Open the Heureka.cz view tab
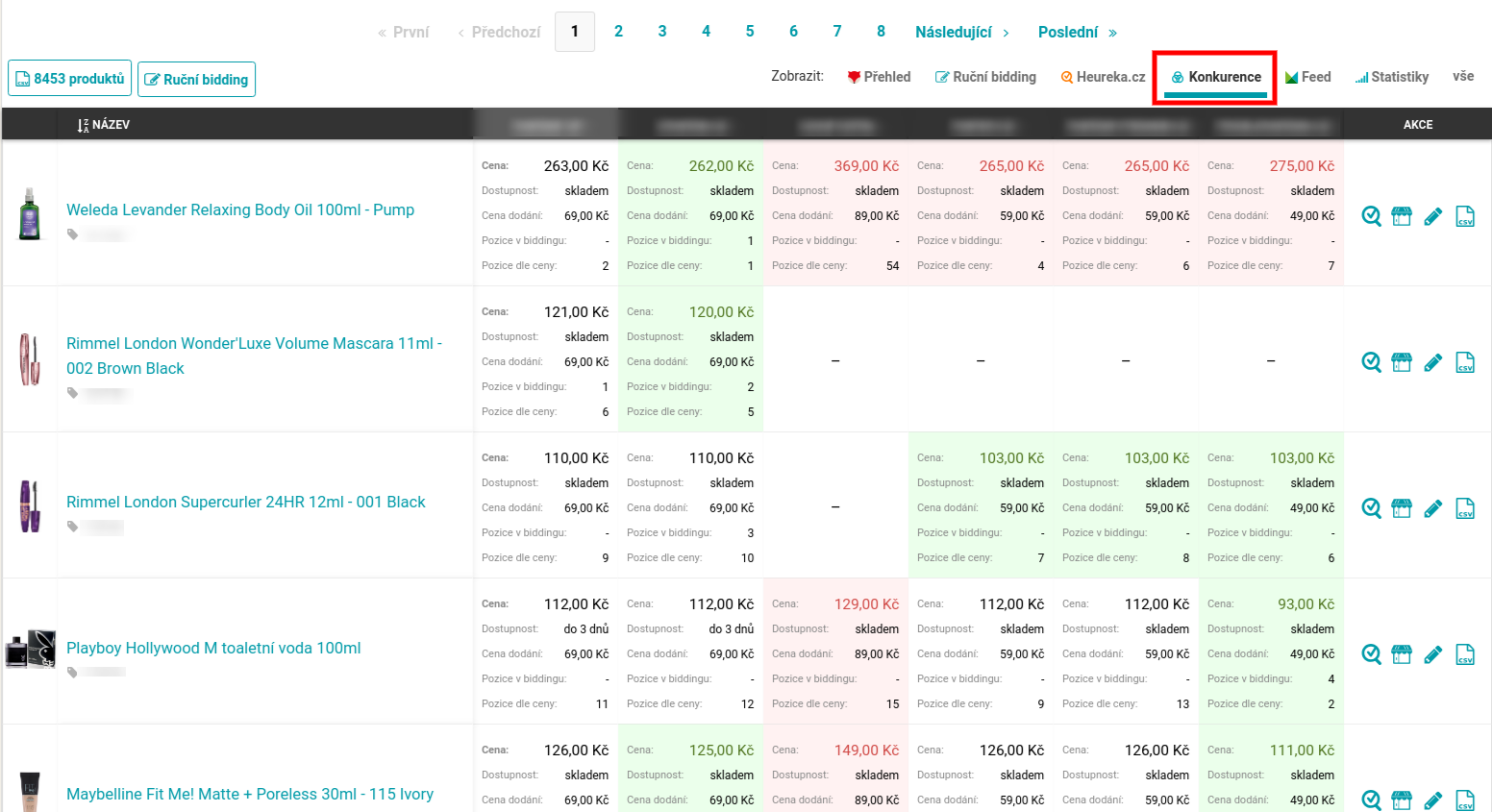Screen dimensions: 1492x812 [x=1103, y=77]
